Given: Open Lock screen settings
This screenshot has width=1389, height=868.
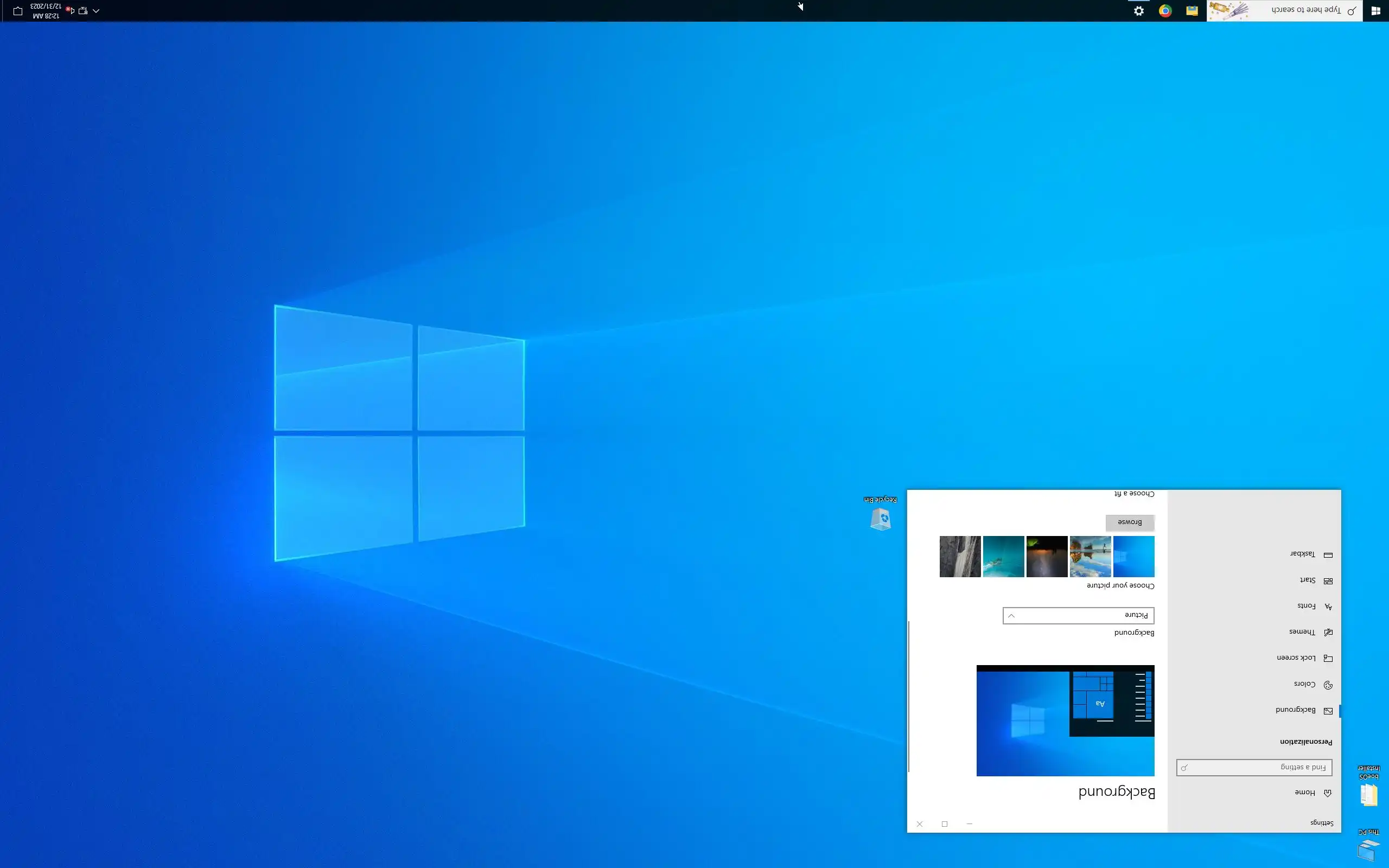Looking at the screenshot, I should [x=1296, y=658].
